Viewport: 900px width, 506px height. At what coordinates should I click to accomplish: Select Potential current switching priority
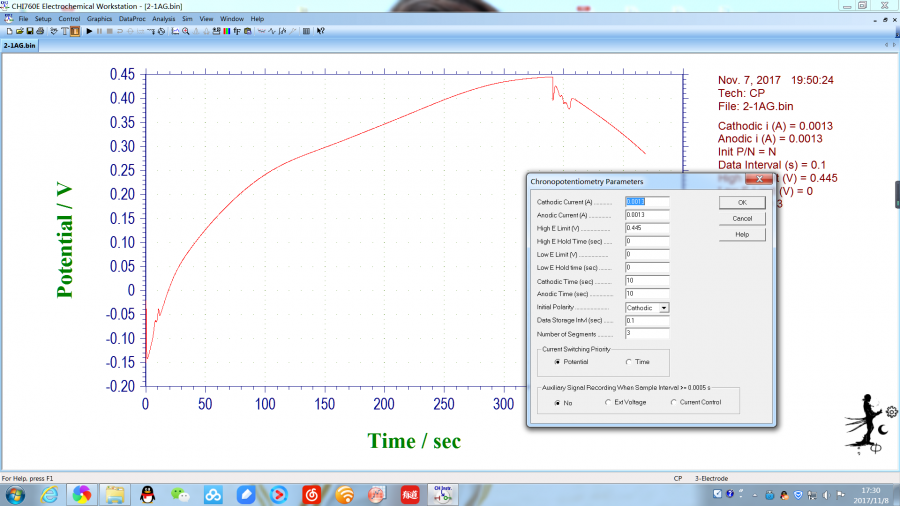click(571, 362)
